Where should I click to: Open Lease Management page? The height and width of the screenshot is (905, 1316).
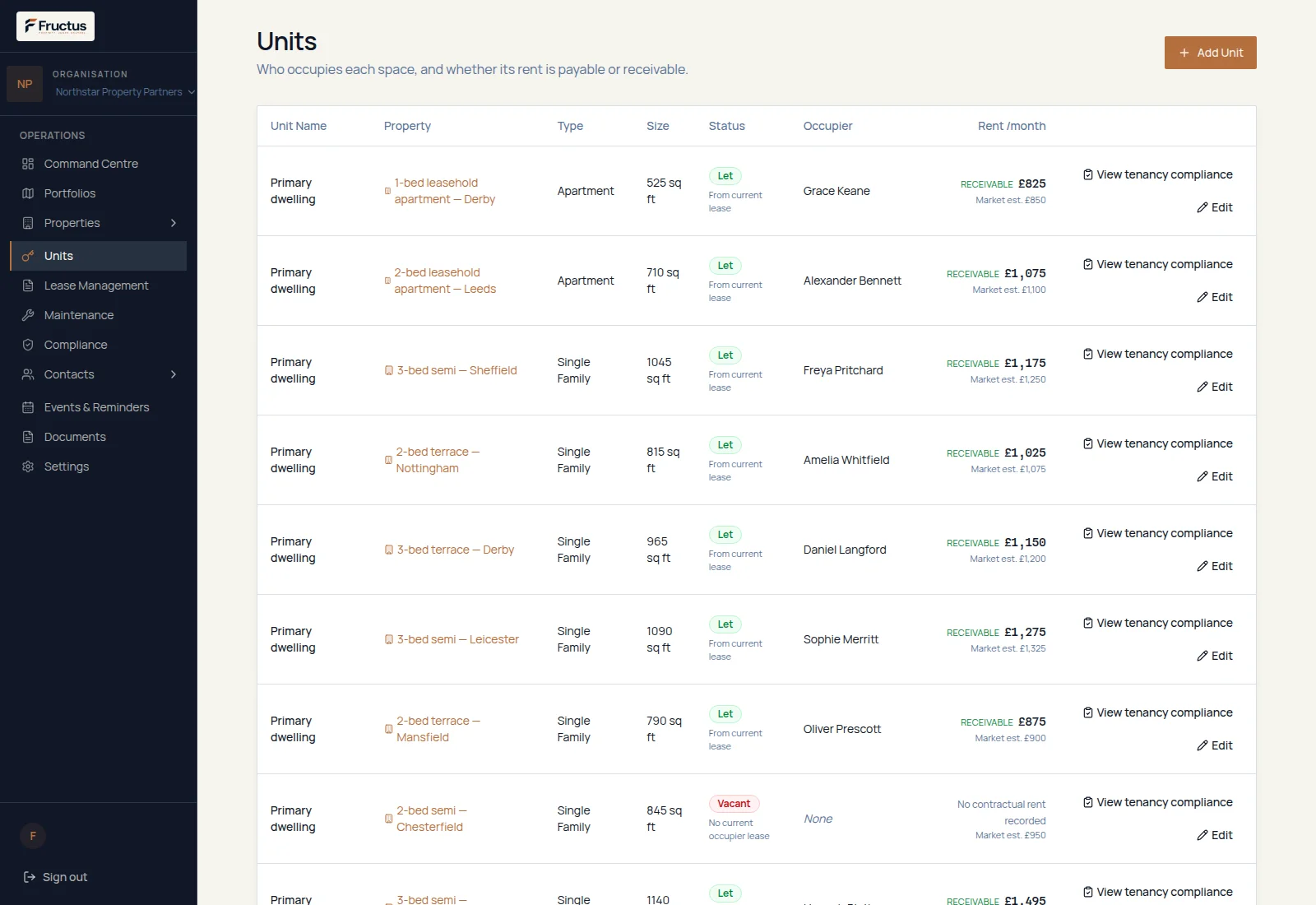click(98, 285)
